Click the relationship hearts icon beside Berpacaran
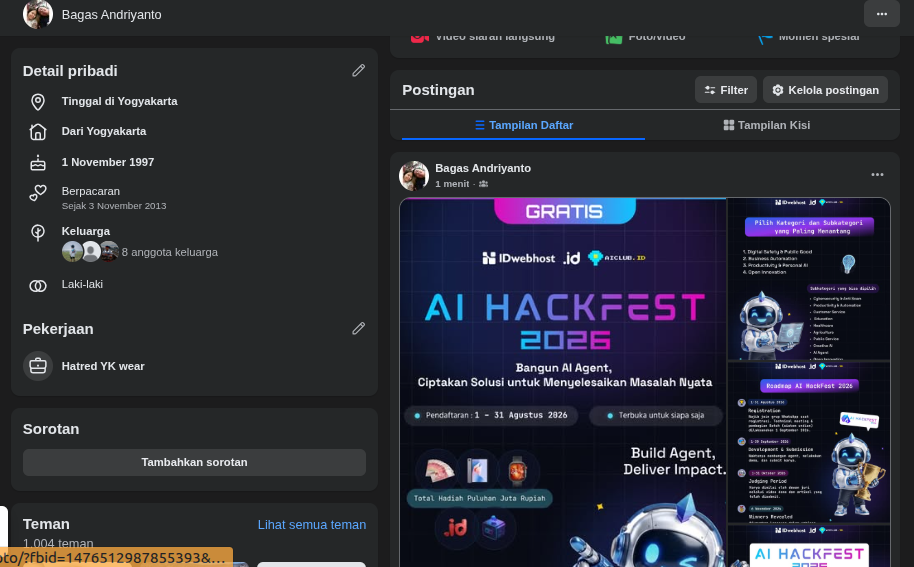 pos(38,193)
